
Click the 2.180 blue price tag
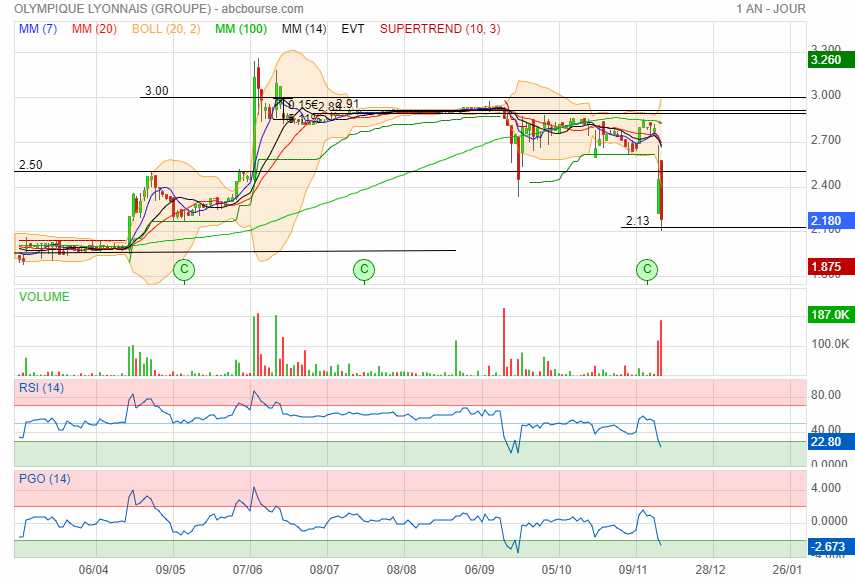pos(830,221)
